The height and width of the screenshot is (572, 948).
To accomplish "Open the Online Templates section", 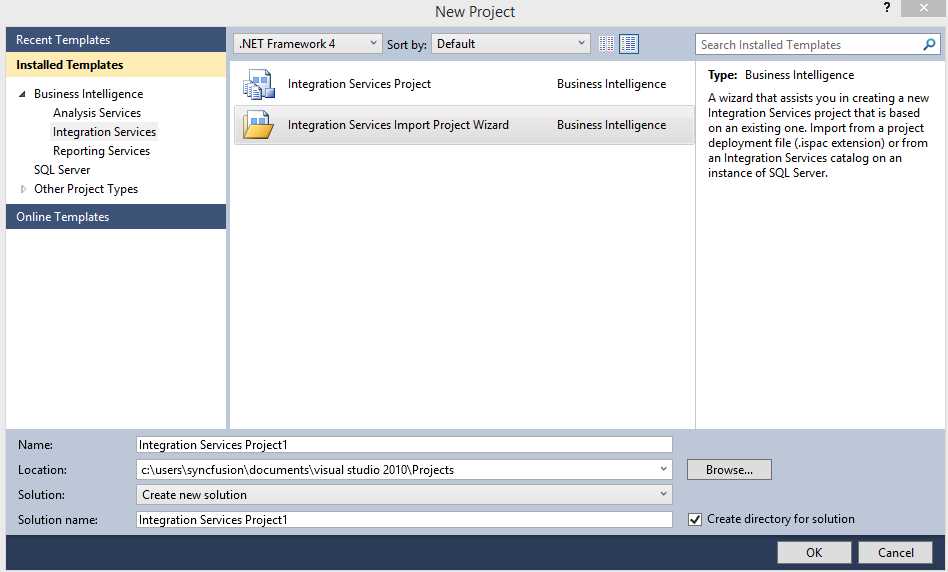I will point(116,216).
